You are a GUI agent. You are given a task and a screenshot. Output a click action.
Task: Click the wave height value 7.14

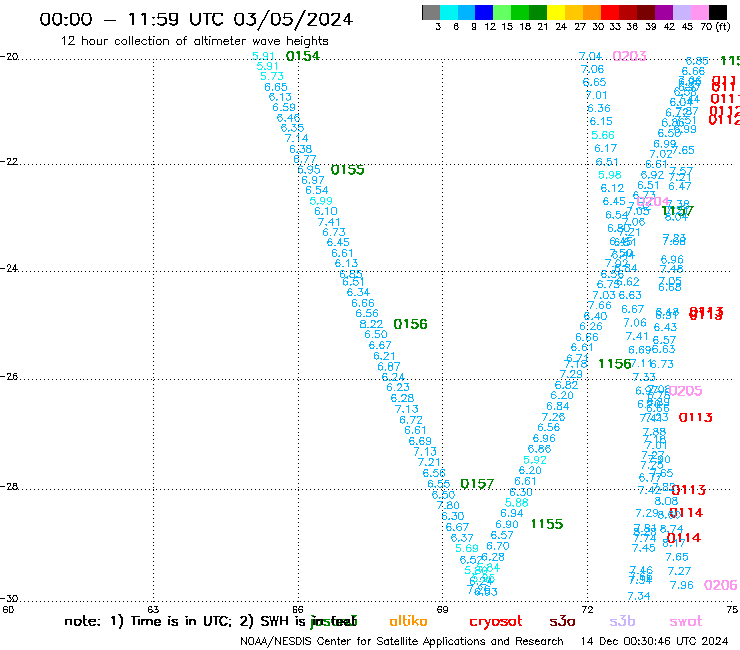pos(296,138)
